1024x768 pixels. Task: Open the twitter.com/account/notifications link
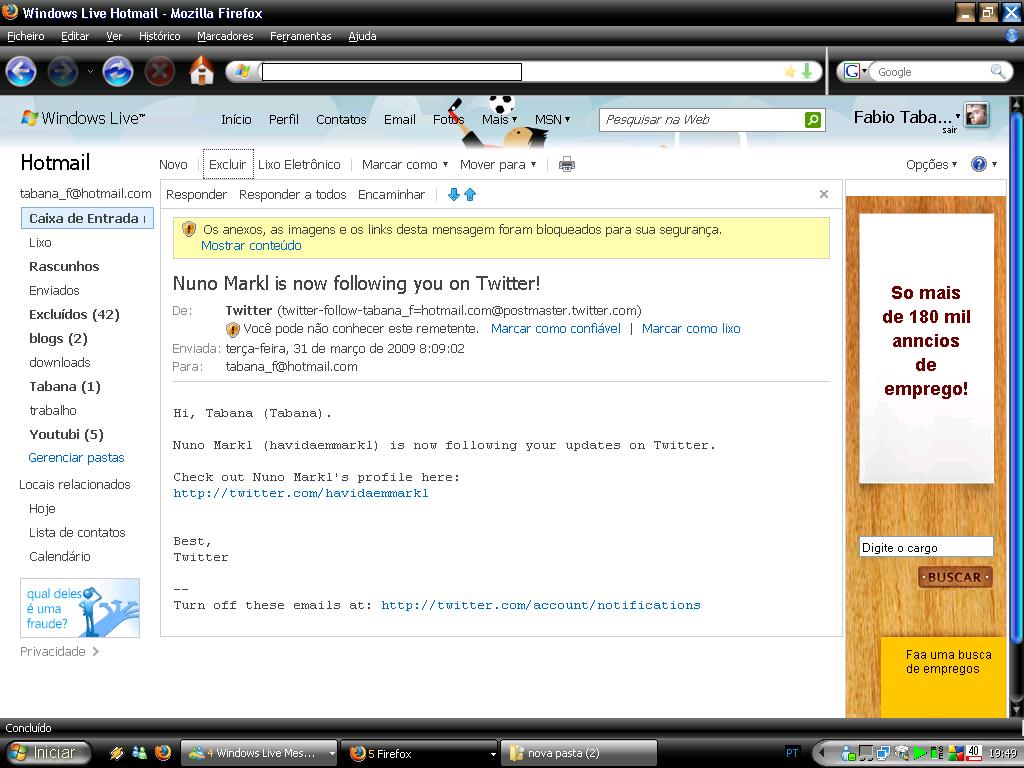click(x=541, y=605)
